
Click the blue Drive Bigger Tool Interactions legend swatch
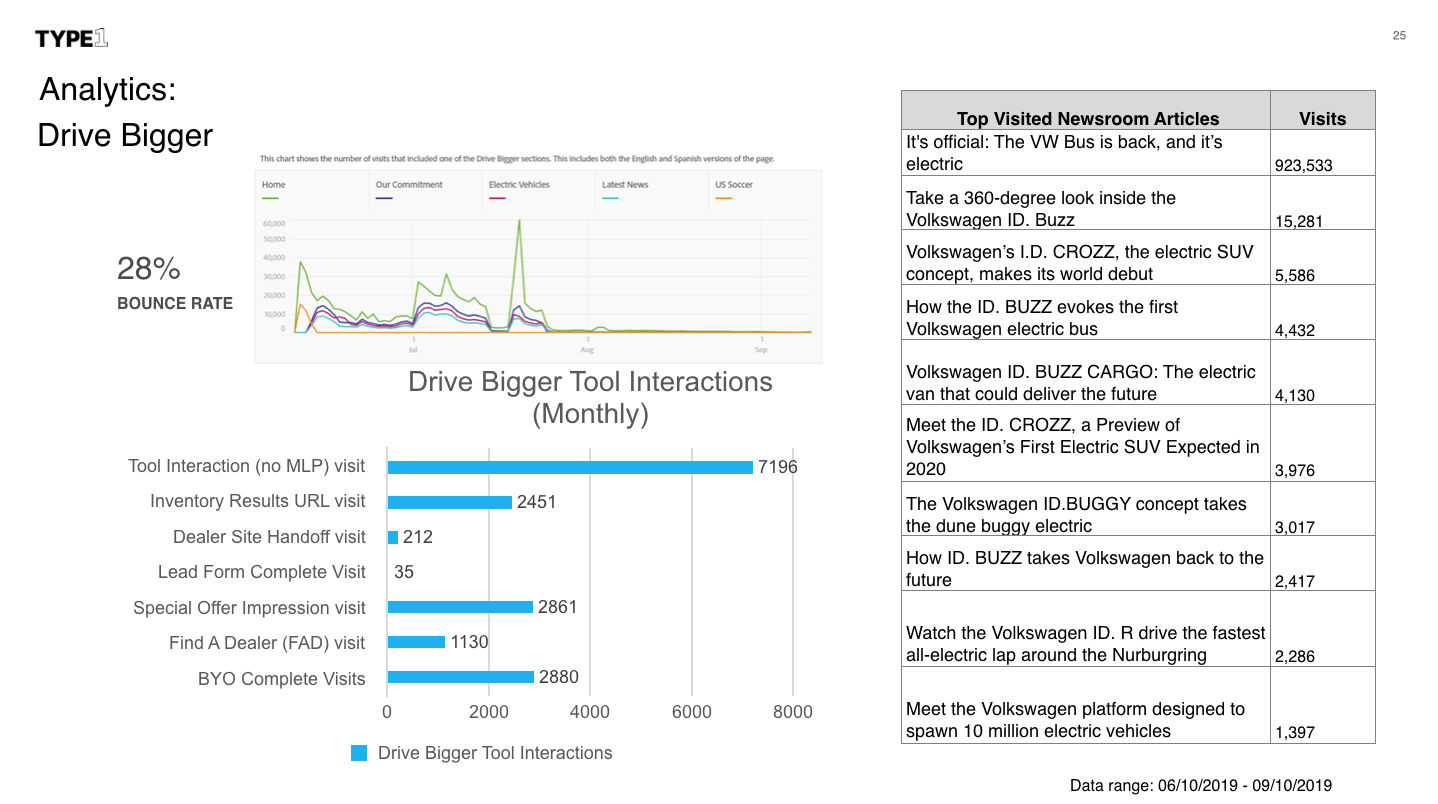(x=359, y=753)
